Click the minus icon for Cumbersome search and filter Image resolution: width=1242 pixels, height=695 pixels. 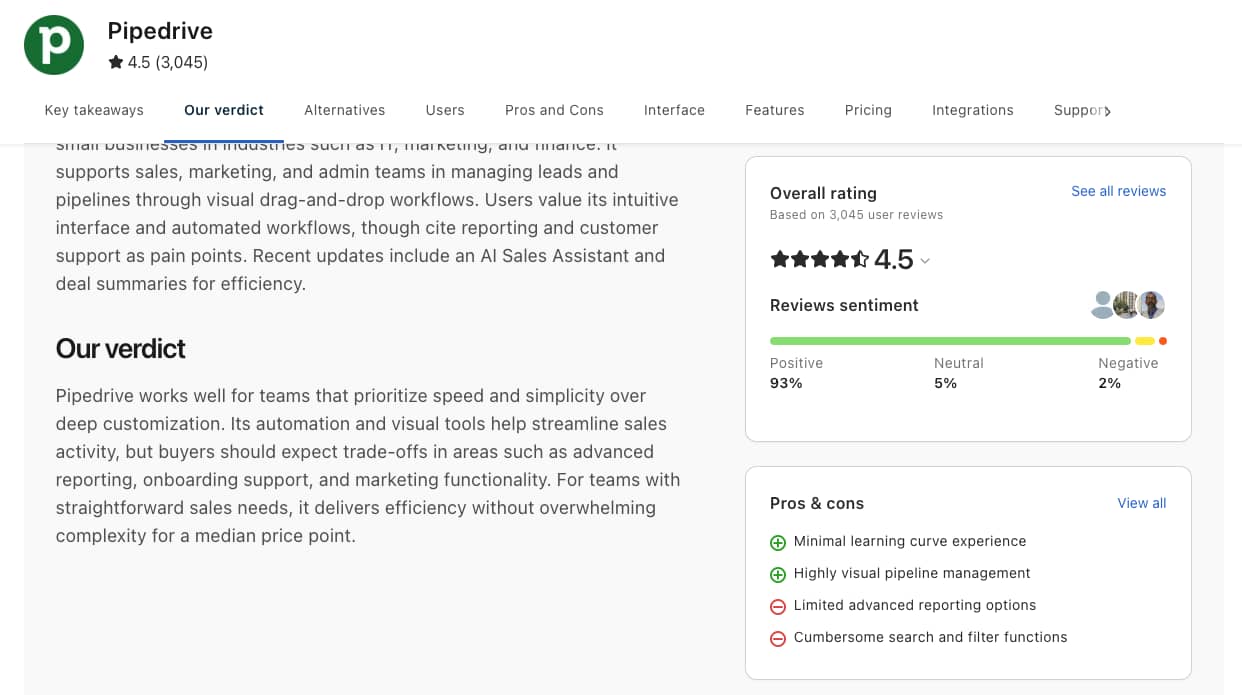pos(778,638)
